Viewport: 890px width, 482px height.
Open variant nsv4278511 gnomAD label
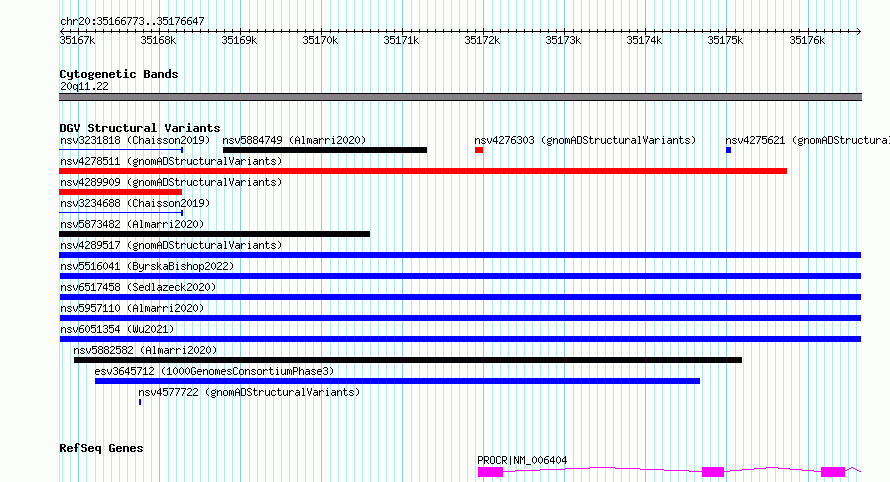coord(171,161)
